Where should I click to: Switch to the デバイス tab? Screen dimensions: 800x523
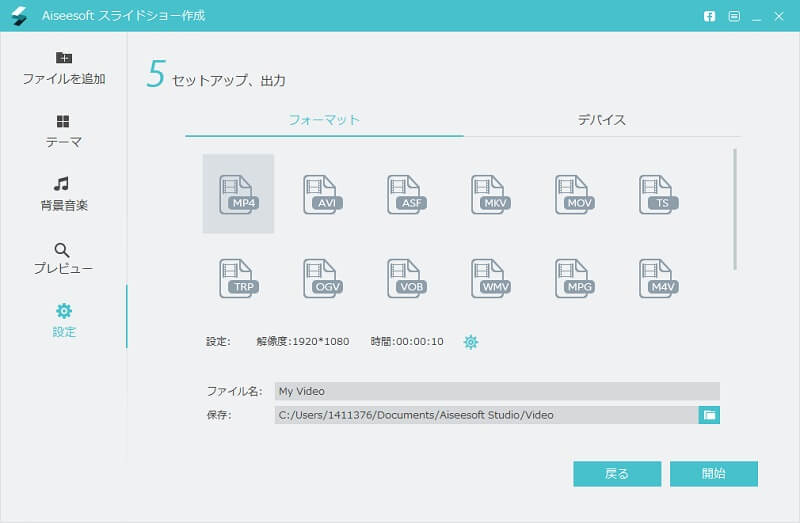click(x=602, y=120)
